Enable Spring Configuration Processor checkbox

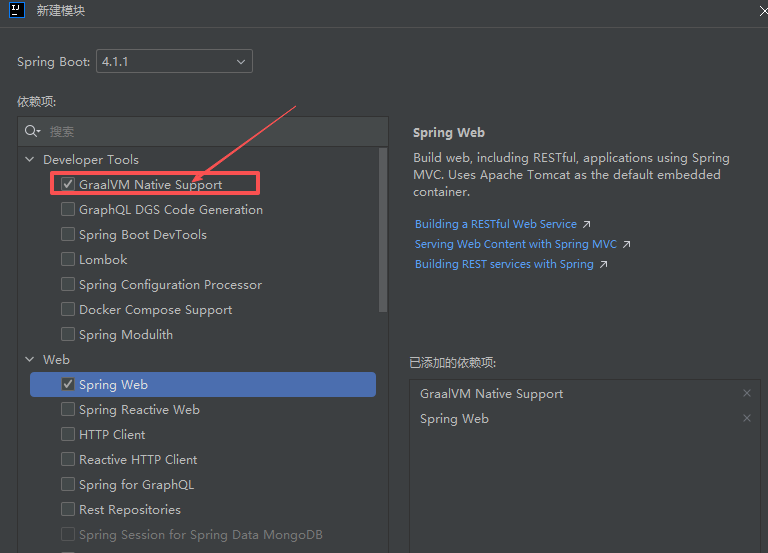[68, 284]
